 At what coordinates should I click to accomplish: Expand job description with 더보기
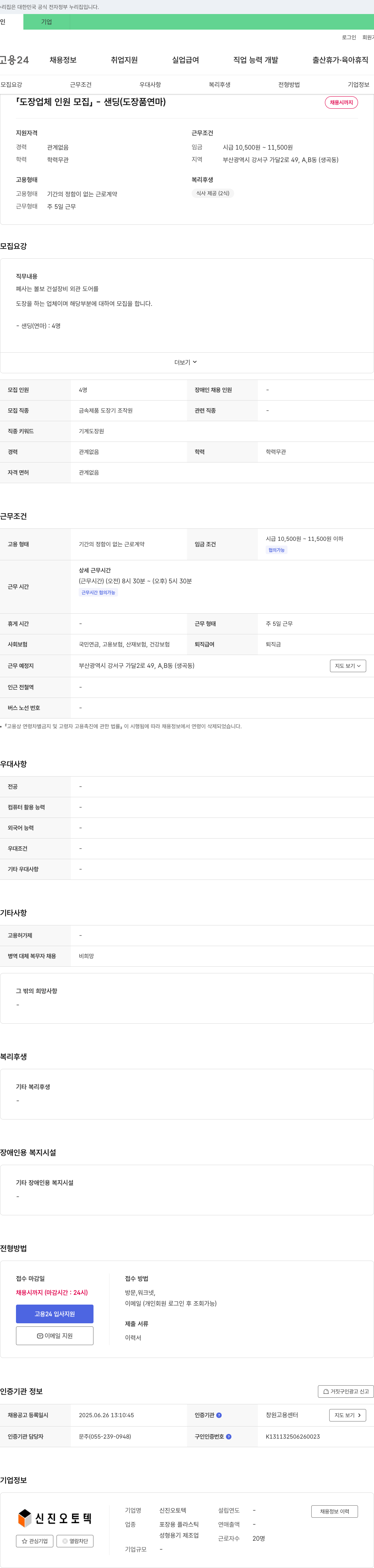pos(185,362)
